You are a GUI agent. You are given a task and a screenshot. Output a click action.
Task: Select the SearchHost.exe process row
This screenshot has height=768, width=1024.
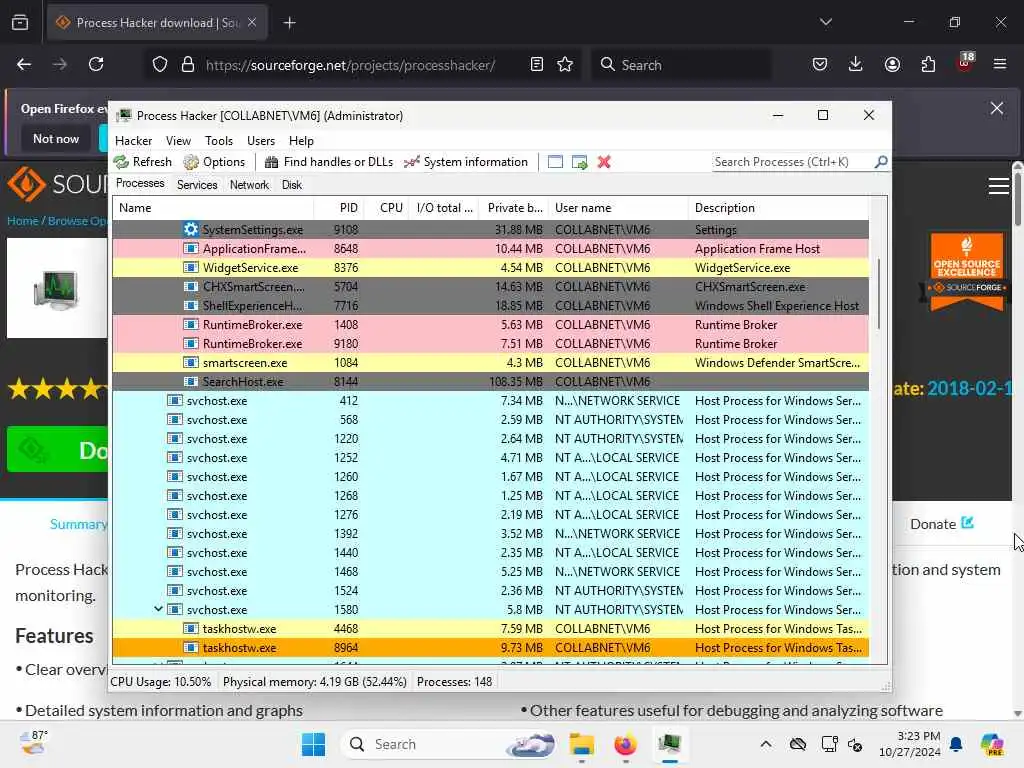pos(490,381)
